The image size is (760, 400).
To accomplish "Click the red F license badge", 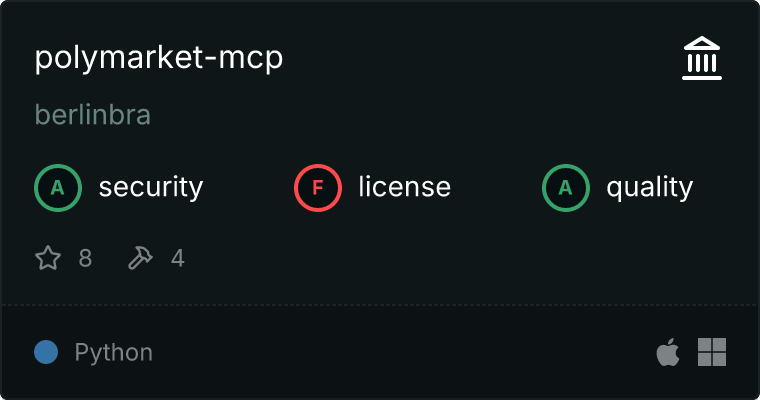I will pyautogui.click(x=317, y=188).
